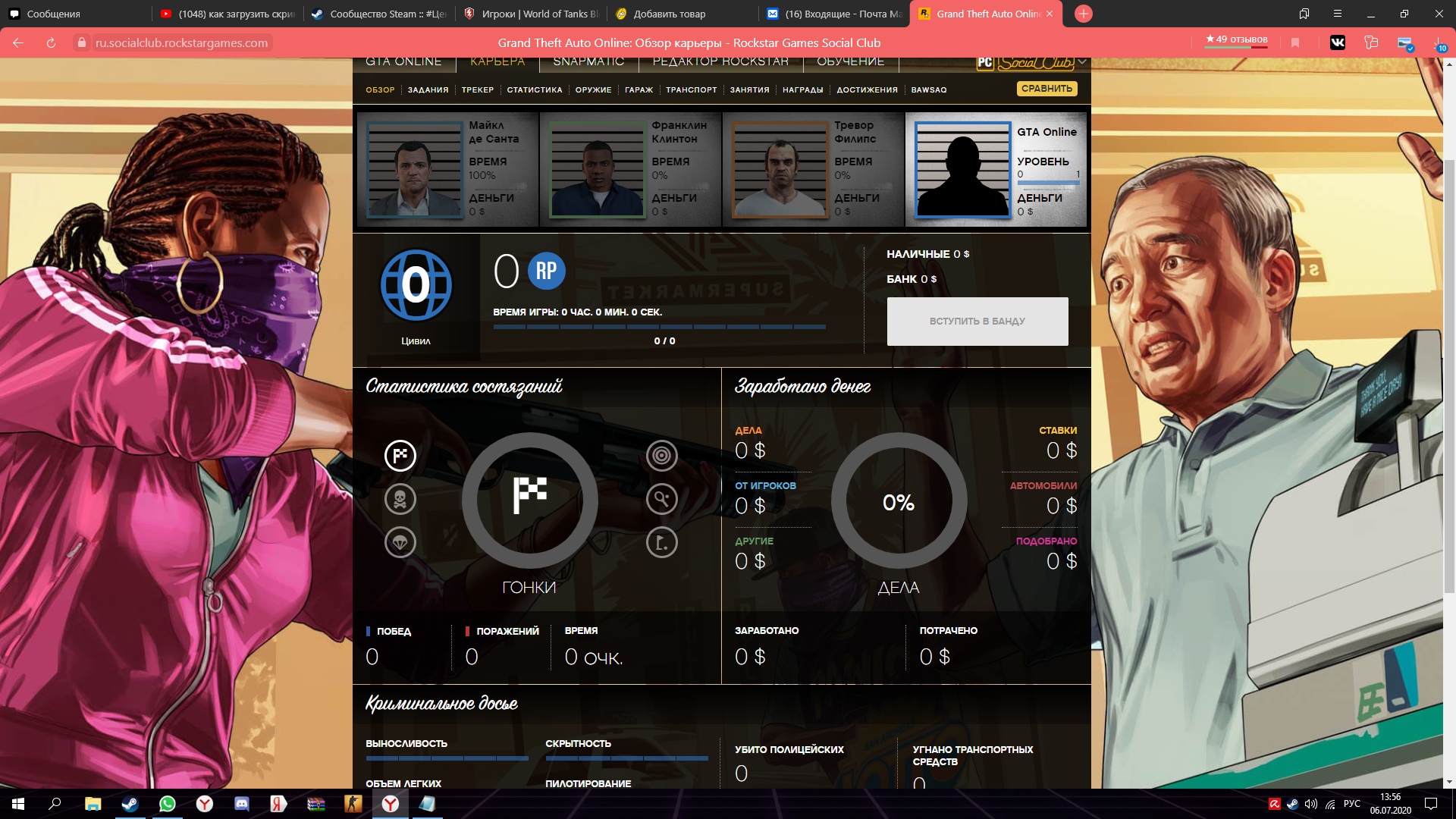Image resolution: width=1456 pixels, height=819 pixels.
Task: Open the BAWSAQ submenu tab
Action: pyautogui.click(x=928, y=90)
